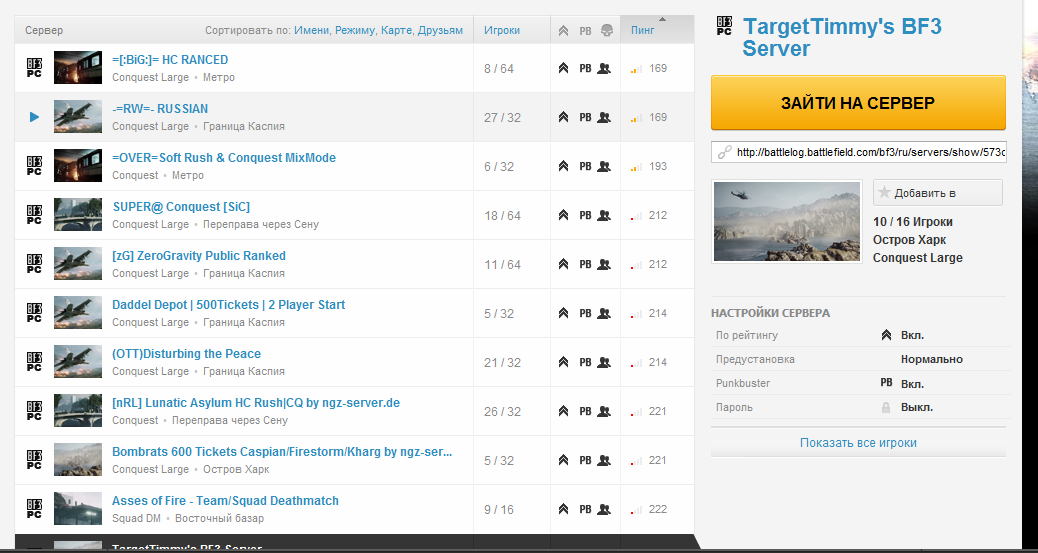Image resolution: width=1038 pixels, height=553 pixels.
Task: Click the skull icon in the column header
Action: tap(607, 30)
